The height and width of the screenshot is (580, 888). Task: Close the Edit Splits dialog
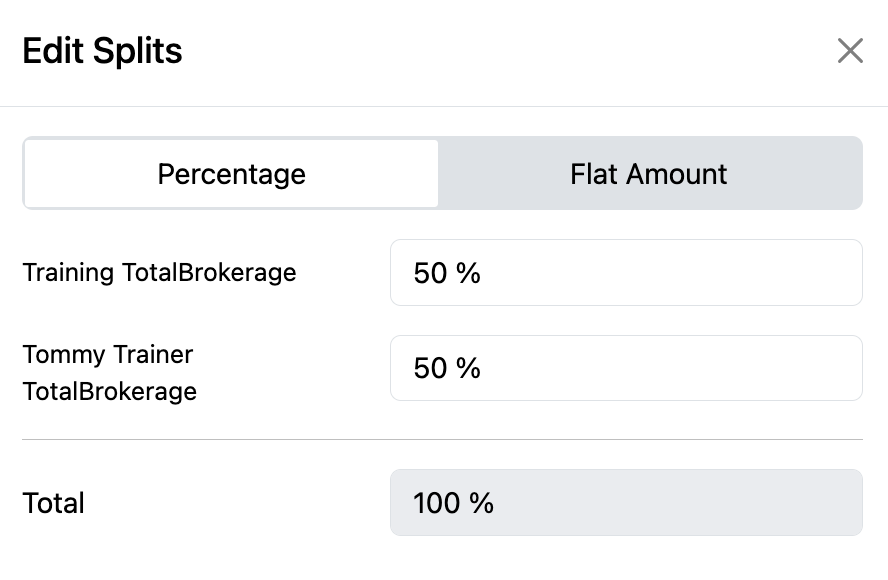[x=850, y=51]
